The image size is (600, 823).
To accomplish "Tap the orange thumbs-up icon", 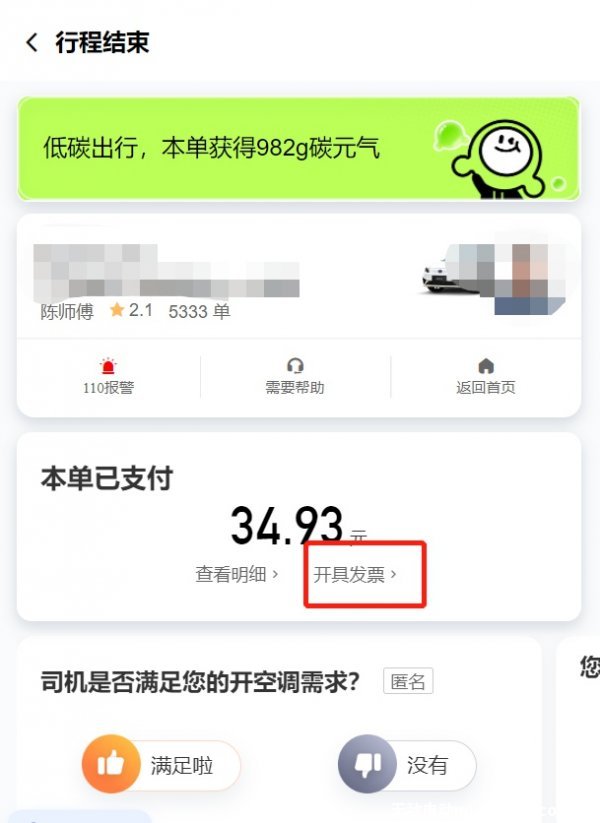I will pos(111,764).
